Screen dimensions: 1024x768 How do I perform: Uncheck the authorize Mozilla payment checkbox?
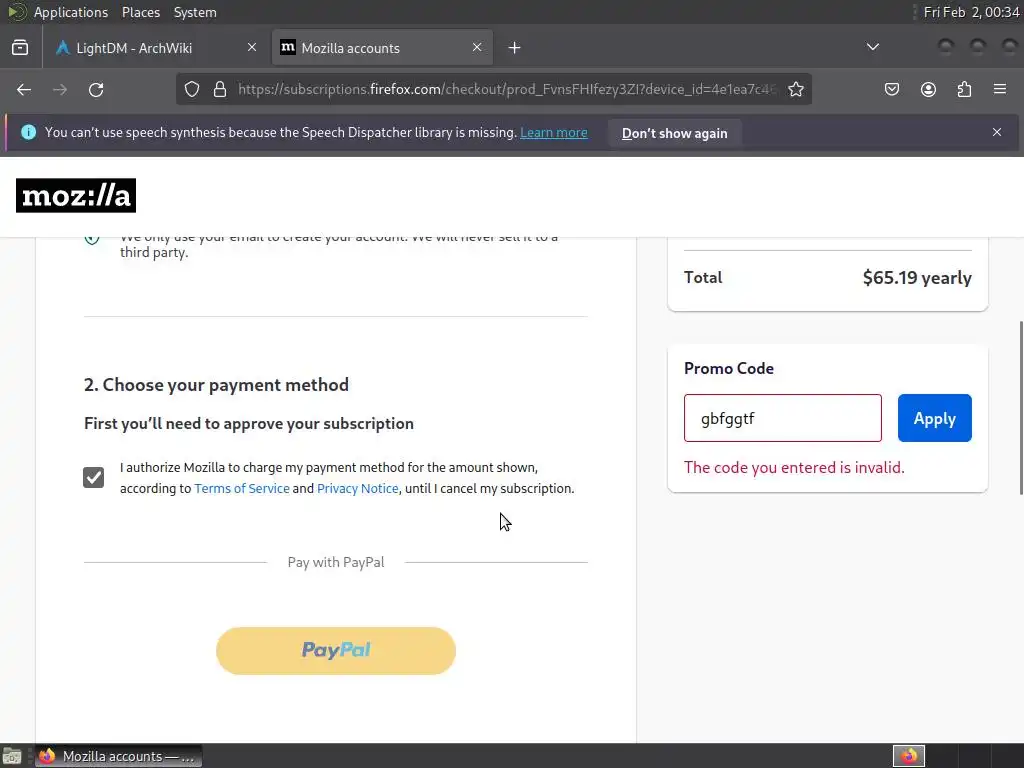(94, 478)
